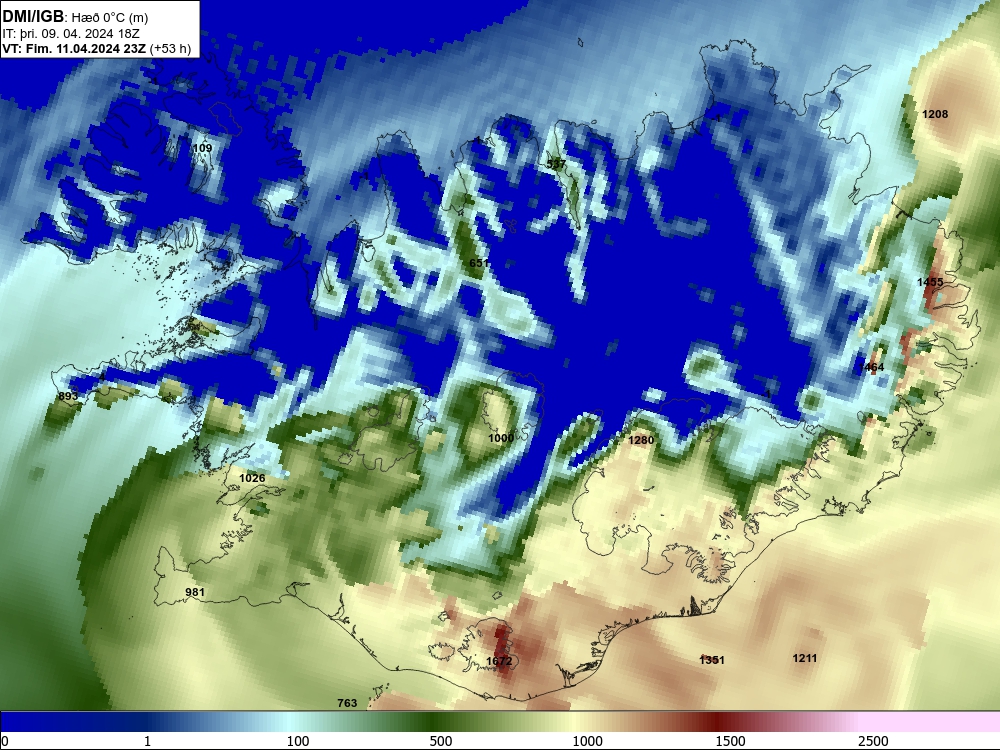Screen dimensions: 1000x750
Task: Click the legend label 2500
Action: (x=873, y=741)
